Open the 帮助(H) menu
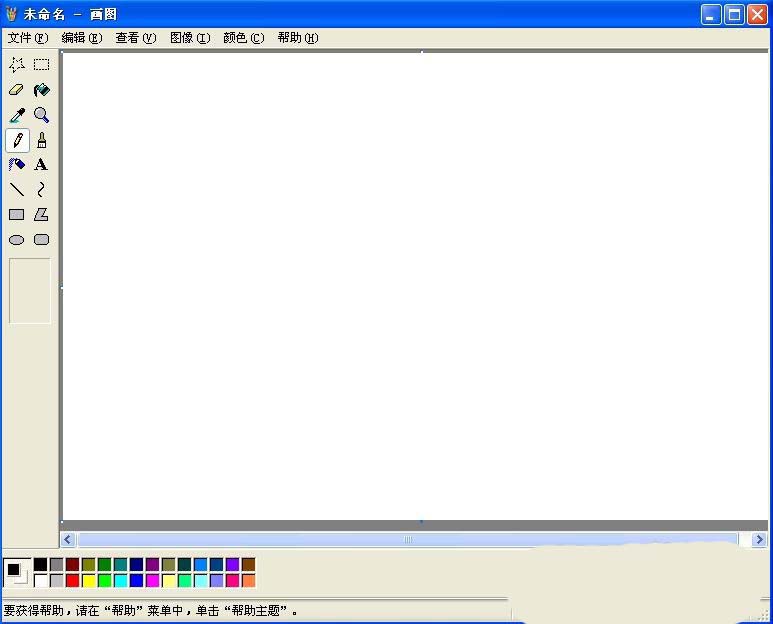Screen dimensions: 773x624 click(x=298, y=38)
